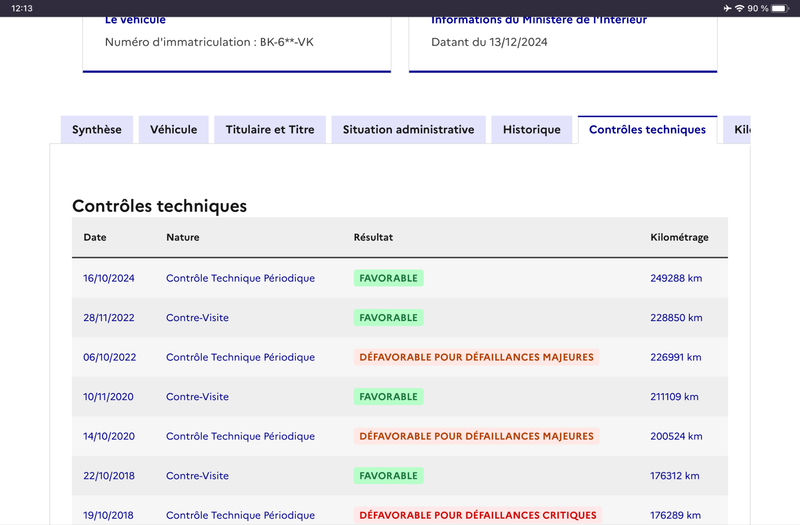Click FAVORABLE badge in 10/11/2020 row
Image resolution: width=800 pixels, height=525 pixels.
coord(388,396)
